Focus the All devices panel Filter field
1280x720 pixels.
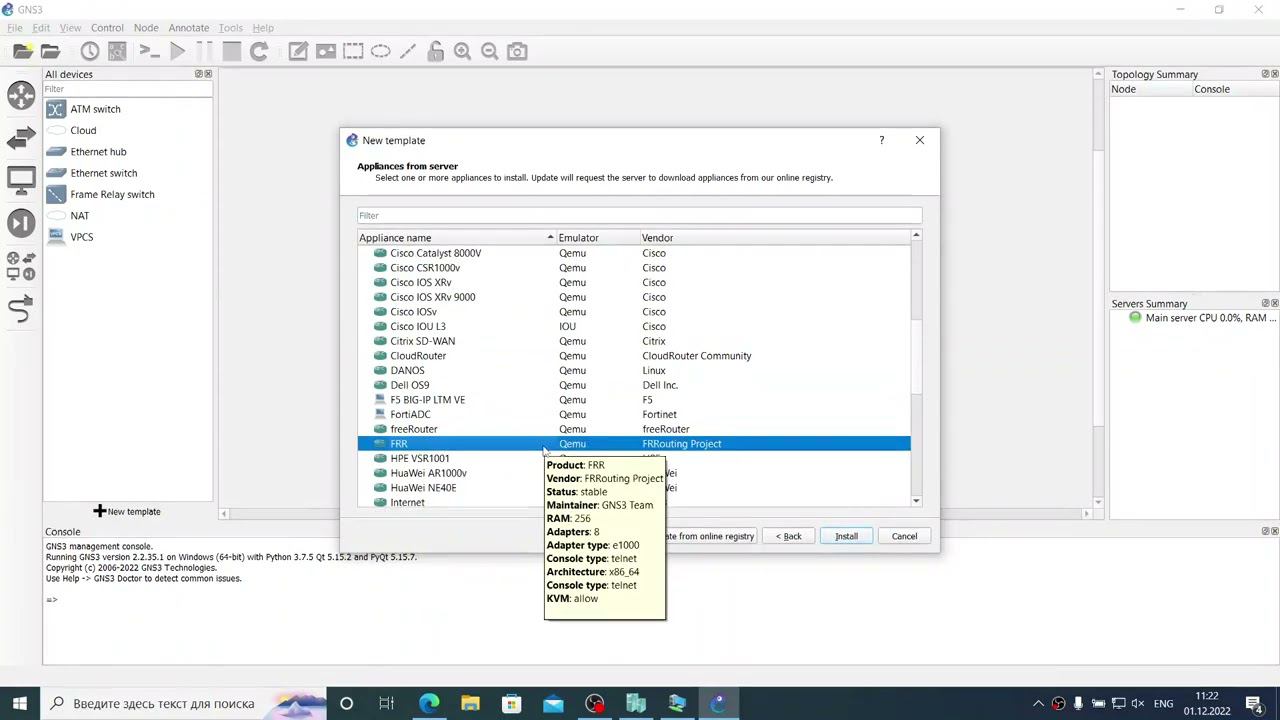(x=128, y=89)
